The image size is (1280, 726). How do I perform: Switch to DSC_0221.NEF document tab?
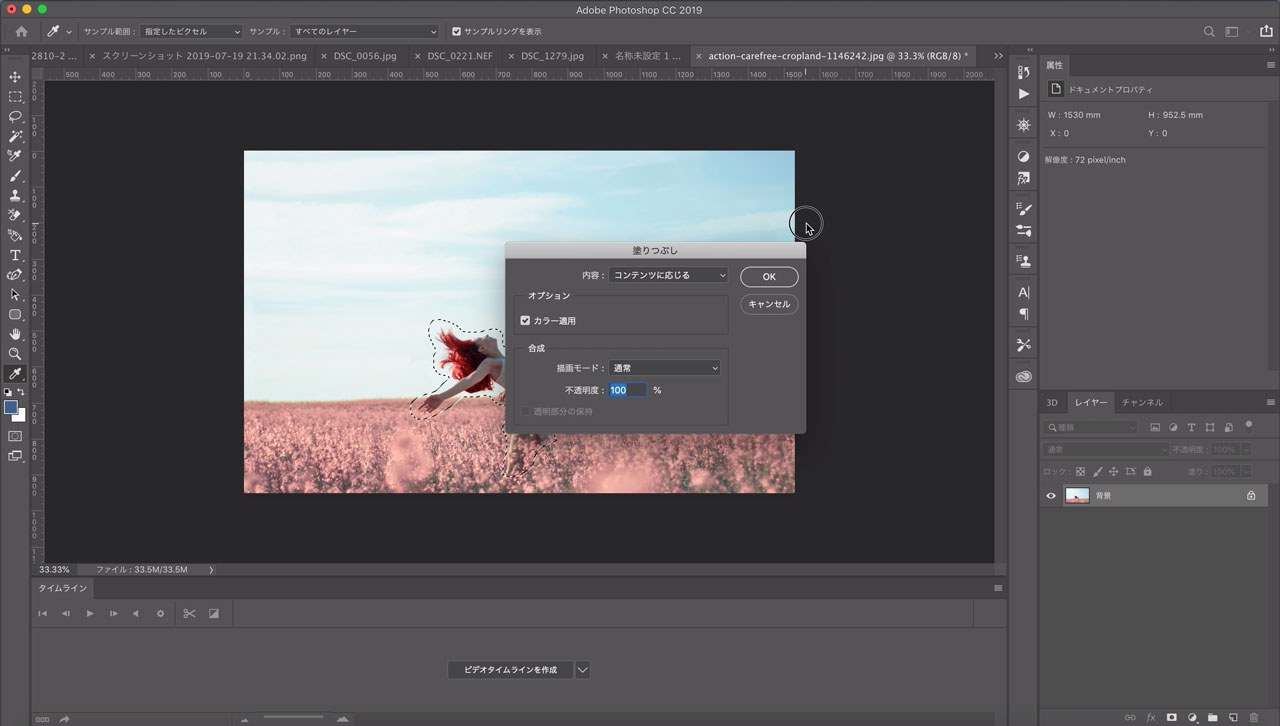point(460,56)
